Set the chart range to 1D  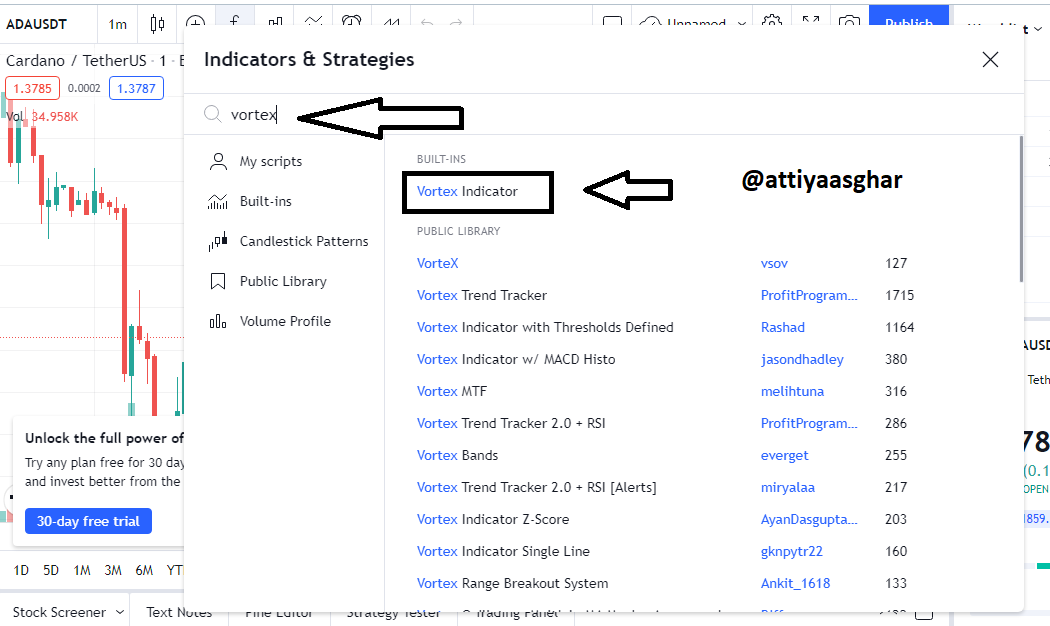tap(21, 570)
